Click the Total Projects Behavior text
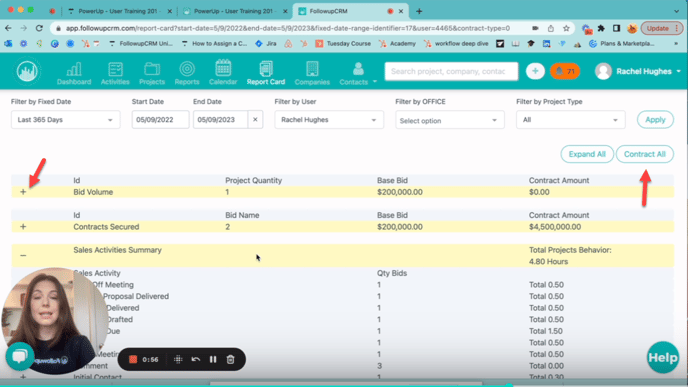Image resolution: width=688 pixels, height=387 pixels. click(570, 250)
